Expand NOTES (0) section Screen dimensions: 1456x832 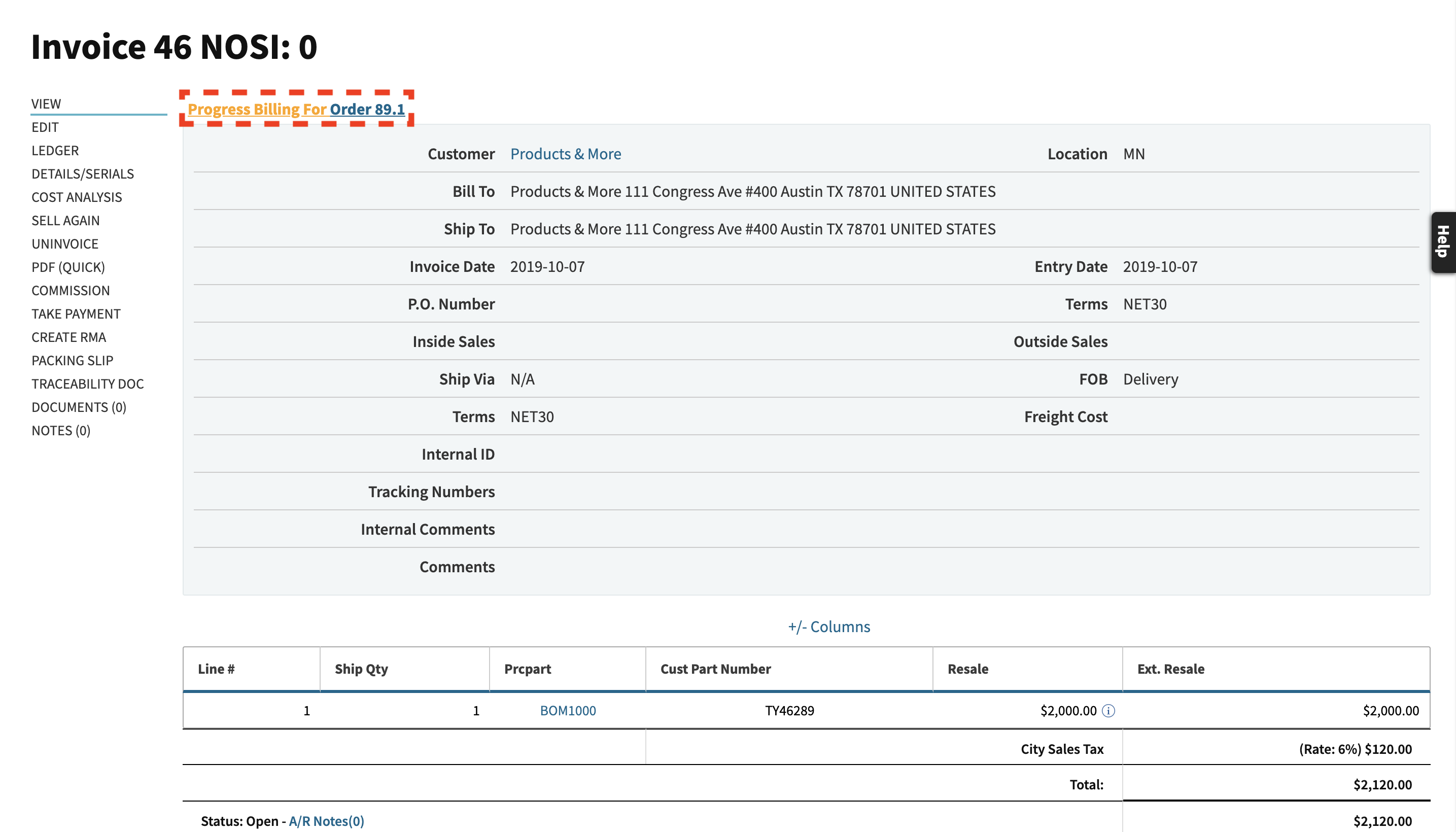[60, 430]
